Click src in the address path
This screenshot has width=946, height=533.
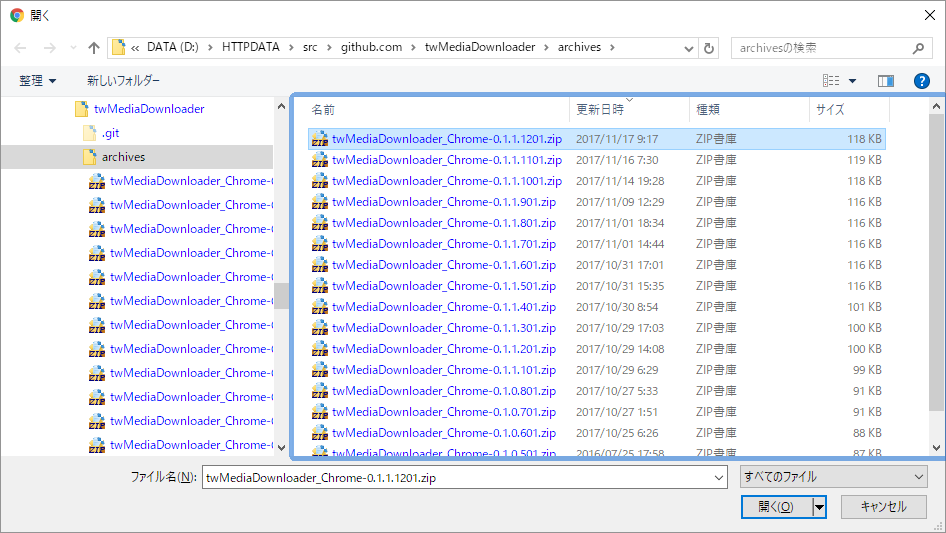310,47
